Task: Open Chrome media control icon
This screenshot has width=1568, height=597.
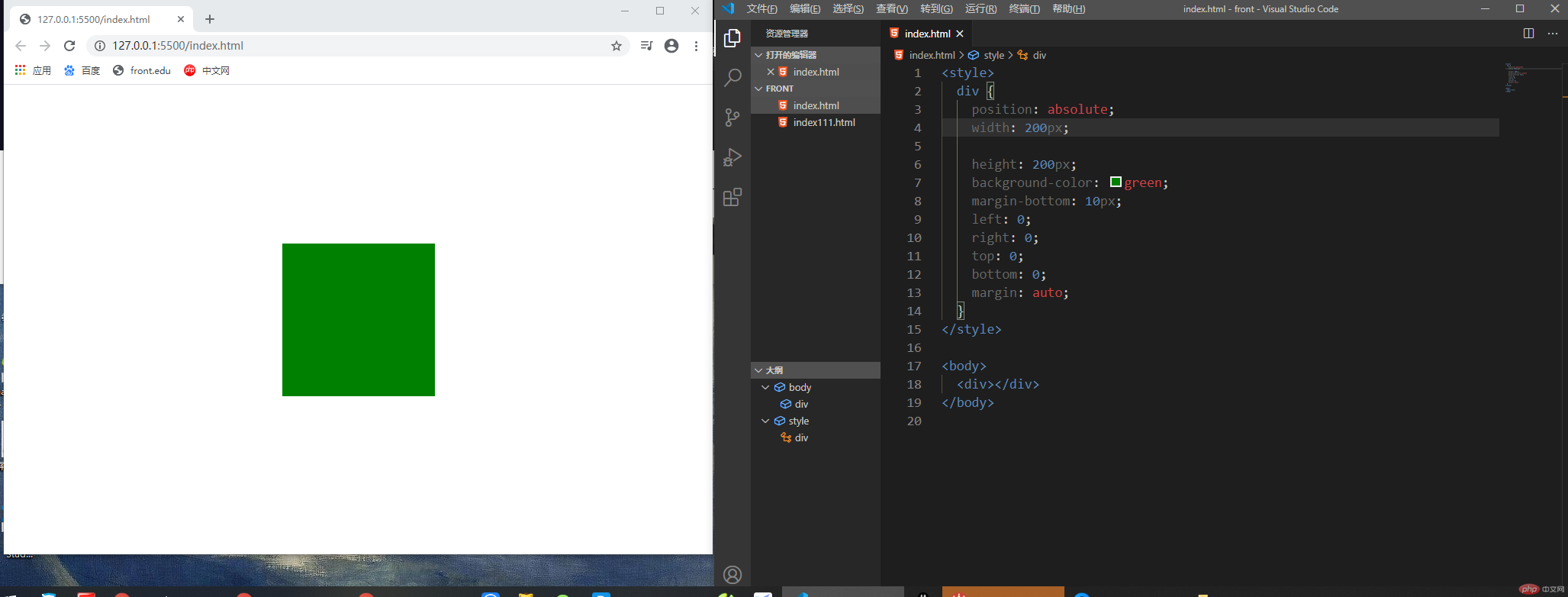Action: coord(647,46)
